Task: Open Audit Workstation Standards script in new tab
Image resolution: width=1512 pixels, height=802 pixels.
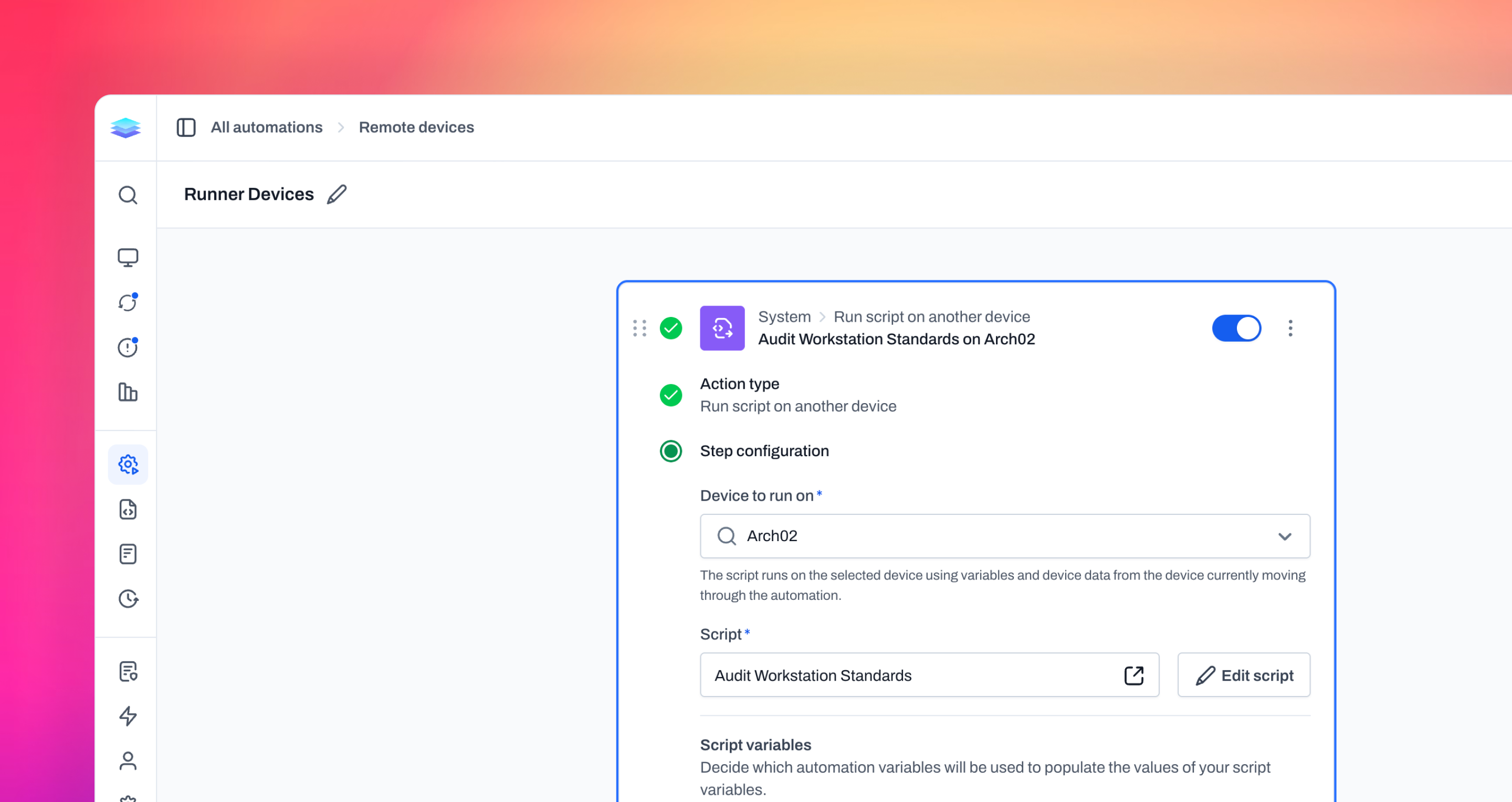Action: pos(1134,676)
